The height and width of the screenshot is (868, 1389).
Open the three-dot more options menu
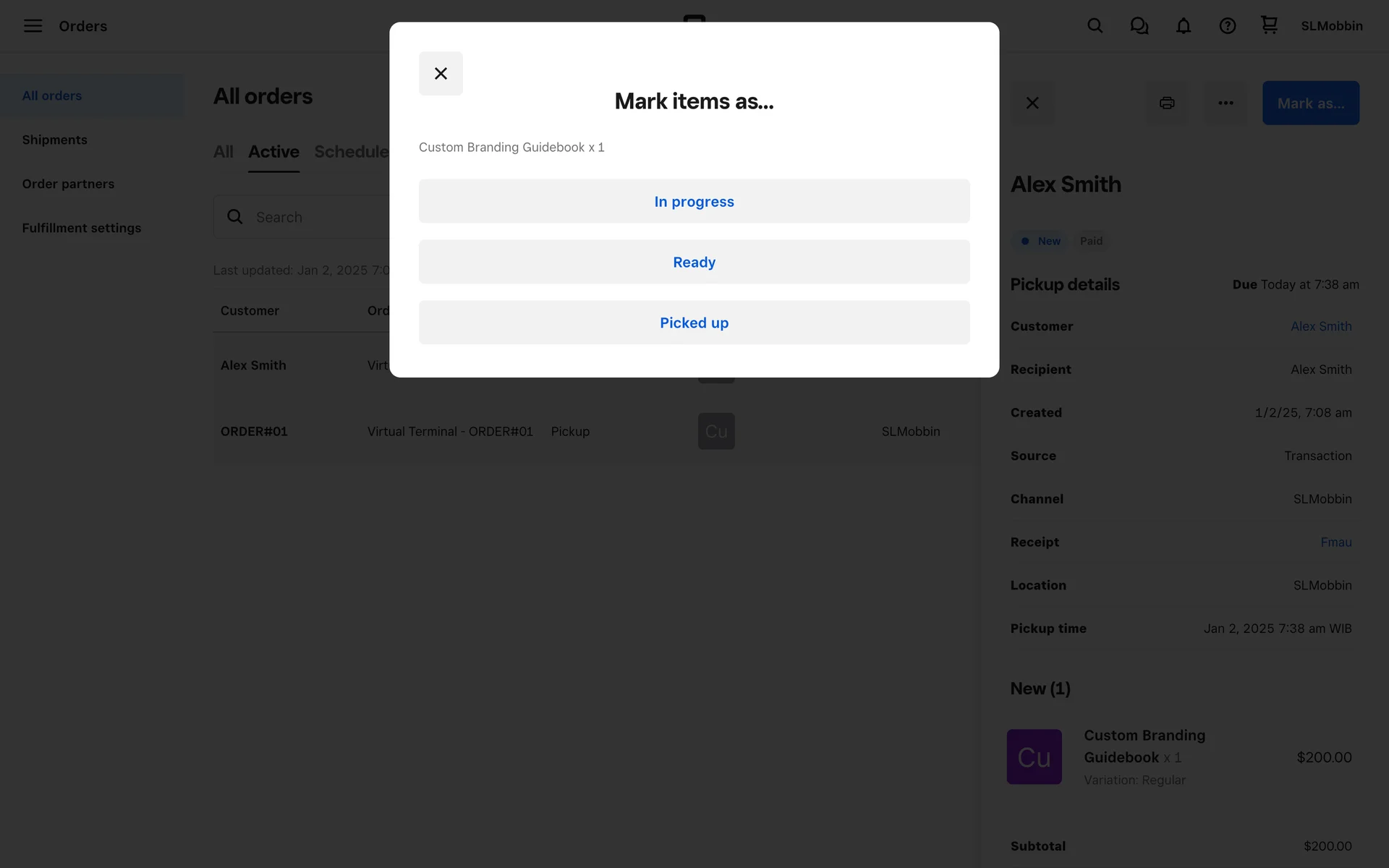[1226, 103]
